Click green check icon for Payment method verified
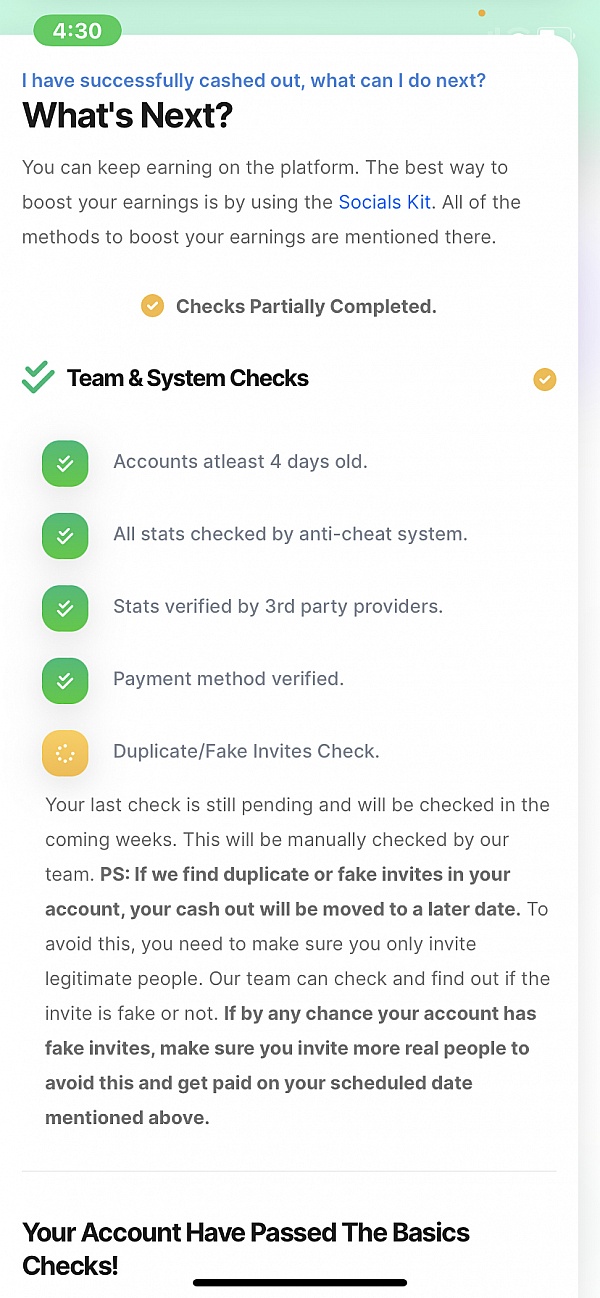600x1298 pixels. pos(65,680)
